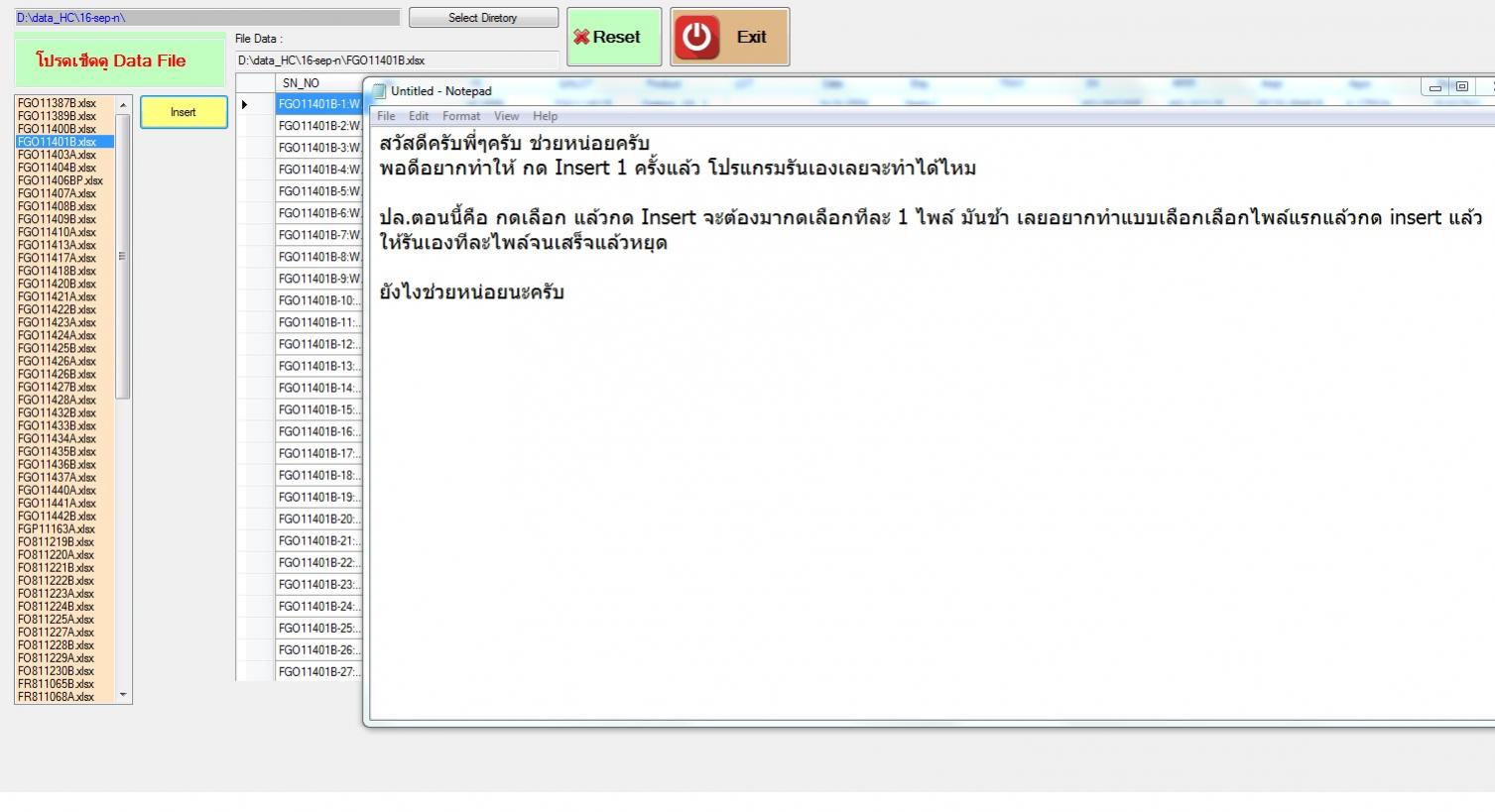Click grid cell FGO11401B-20
Image resolution: width=1495 pixels, height=812 pixels.
(318, 519)
